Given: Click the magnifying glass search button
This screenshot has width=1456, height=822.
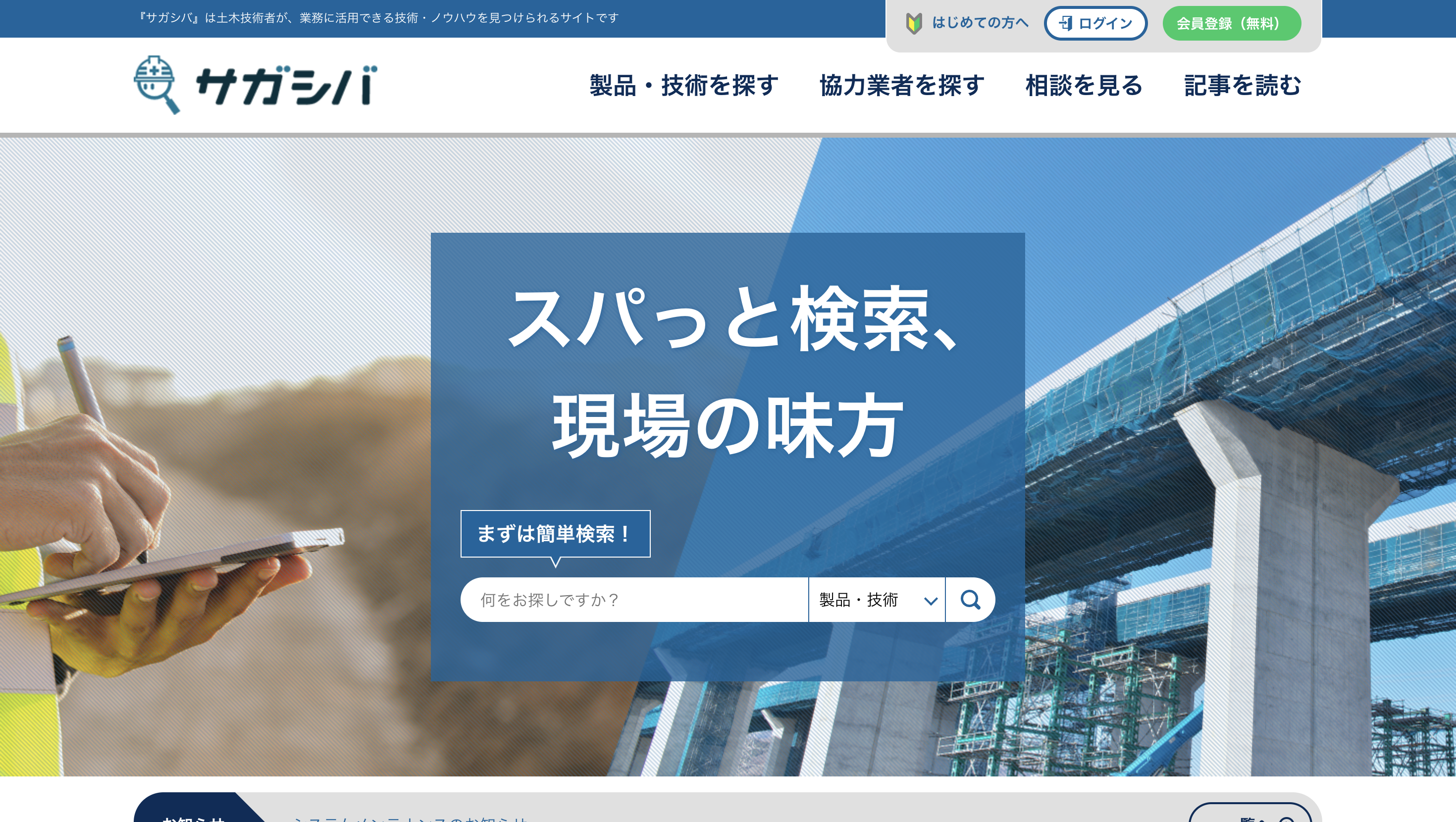Looking at the screenshot, I should tap(970, 599).
